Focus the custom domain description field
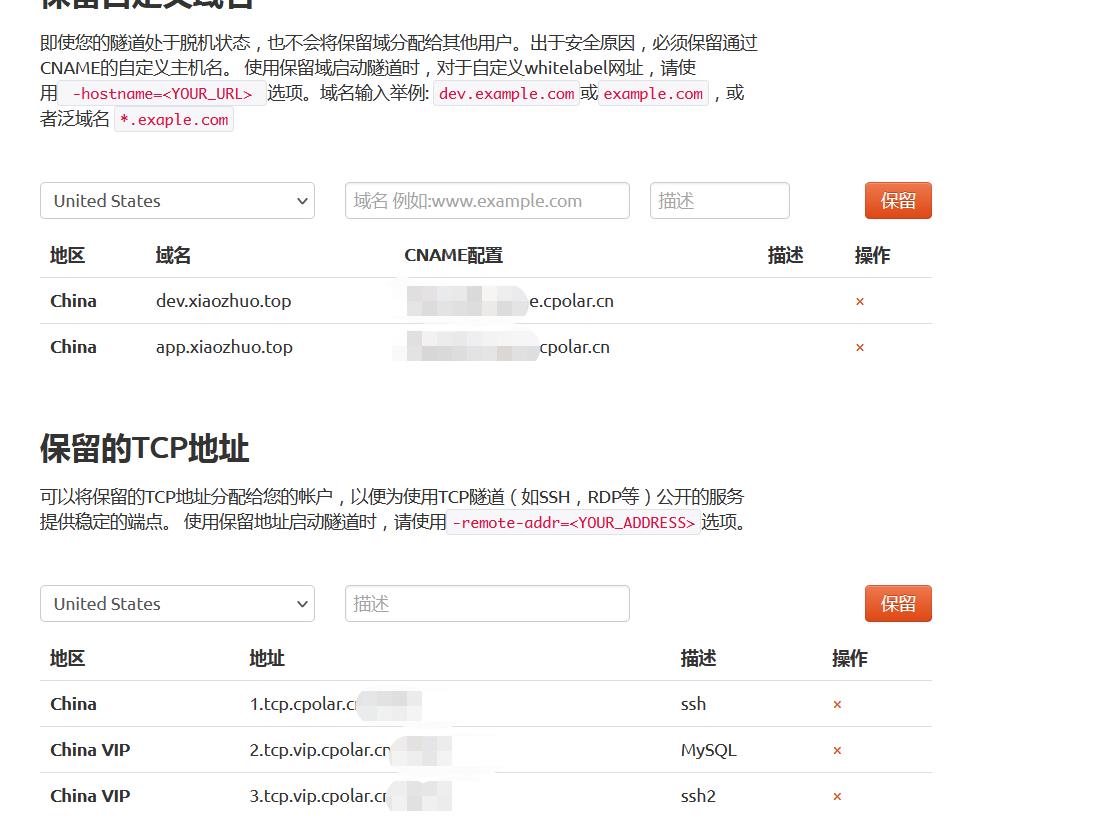 [720, 201]
